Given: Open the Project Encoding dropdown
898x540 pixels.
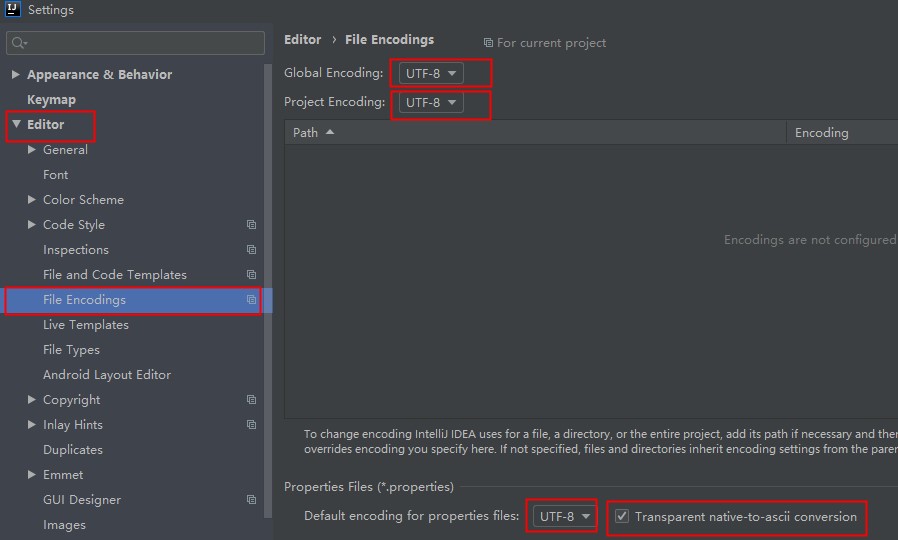Looking at the screenshot, I should tap(431, 102).
